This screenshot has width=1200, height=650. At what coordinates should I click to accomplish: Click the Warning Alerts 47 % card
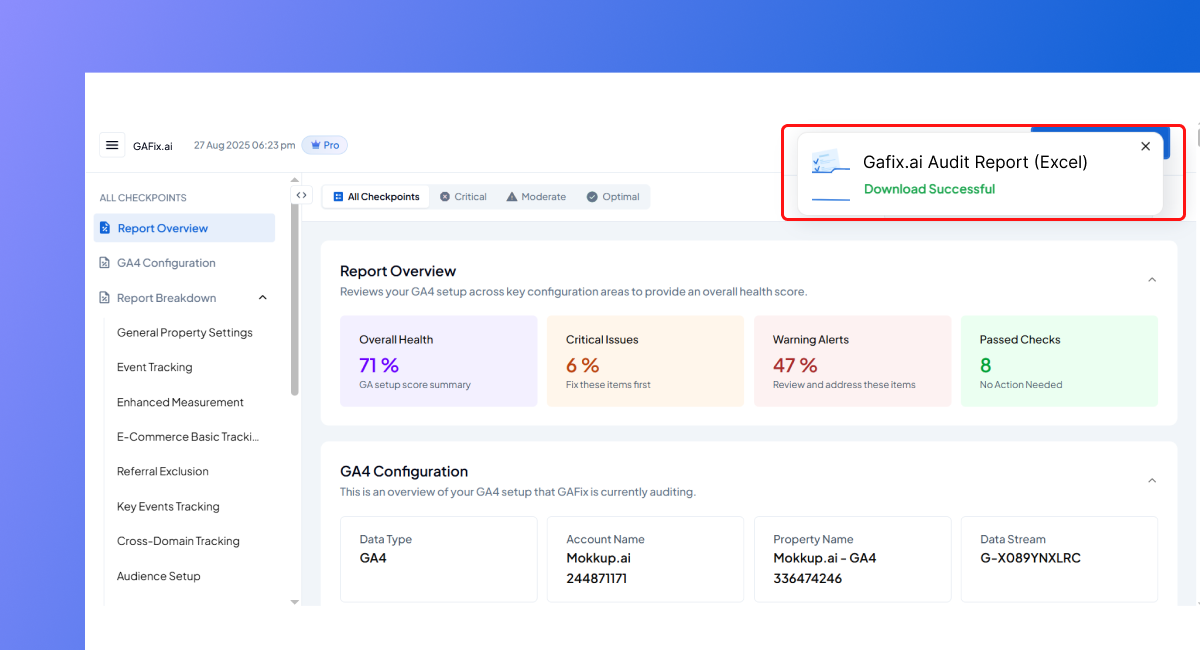852,361
